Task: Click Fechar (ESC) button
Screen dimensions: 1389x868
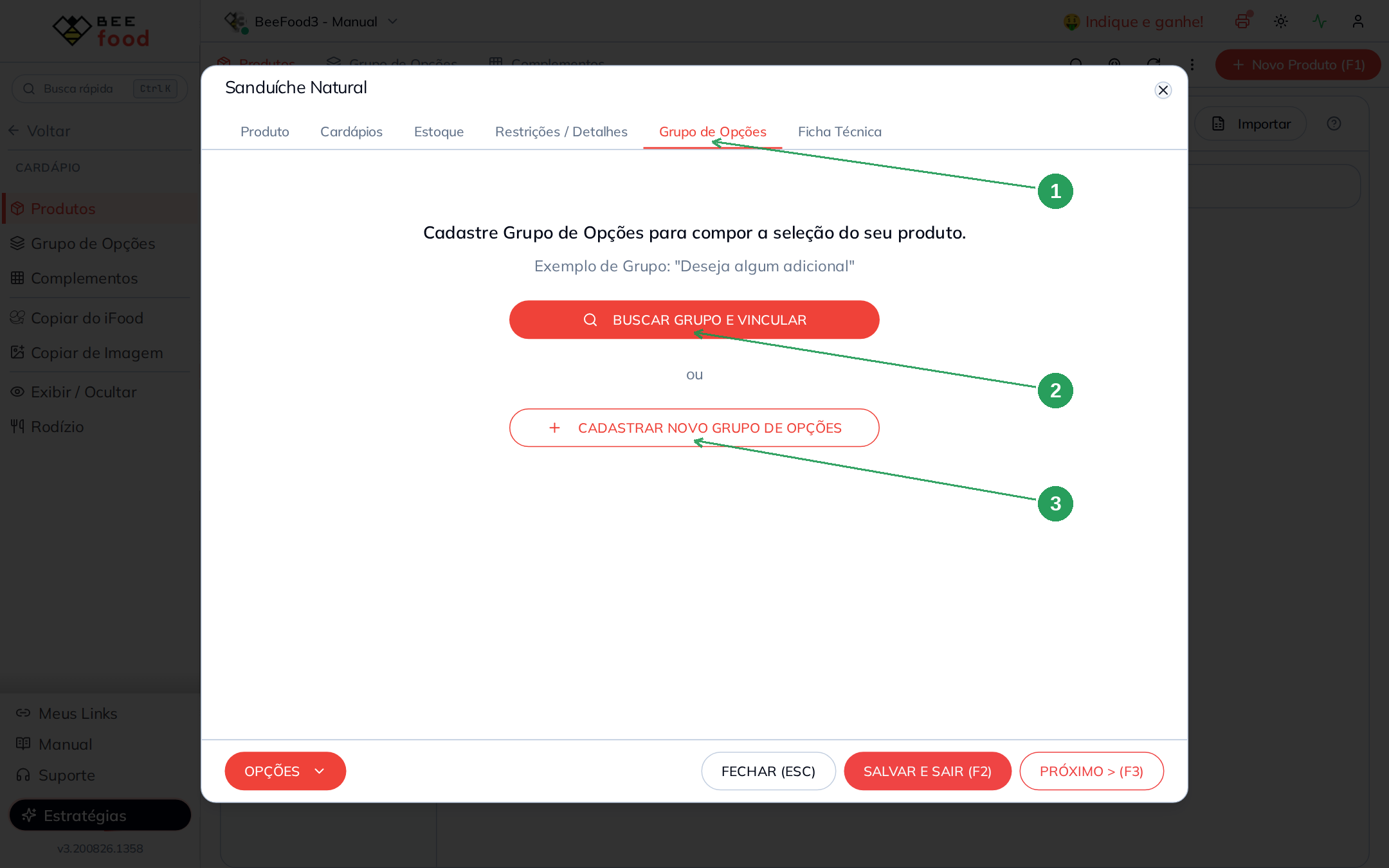Action: 768,771
